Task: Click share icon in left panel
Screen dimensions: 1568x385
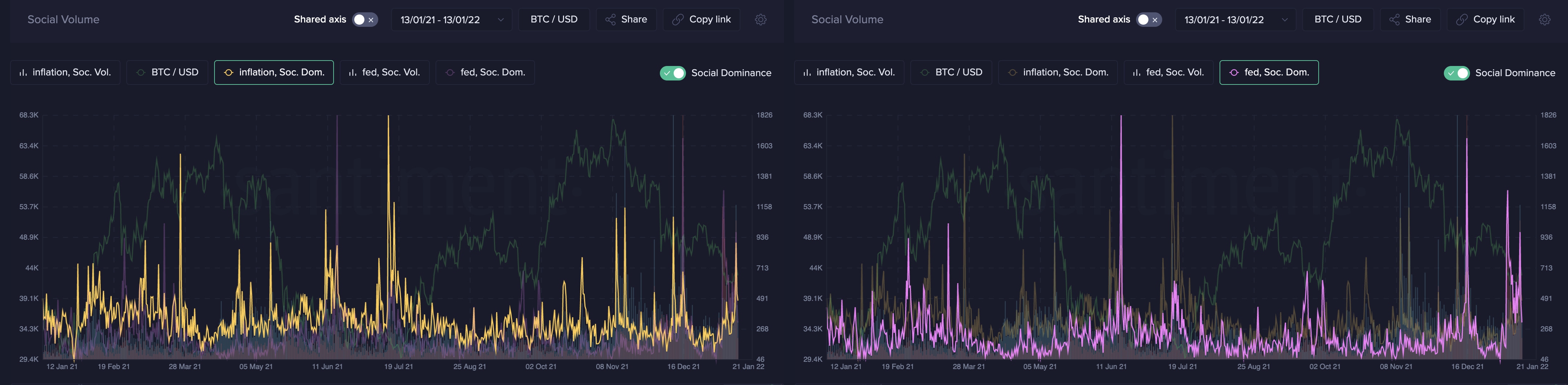Action: pyautogui.click(x=611, y=20)
